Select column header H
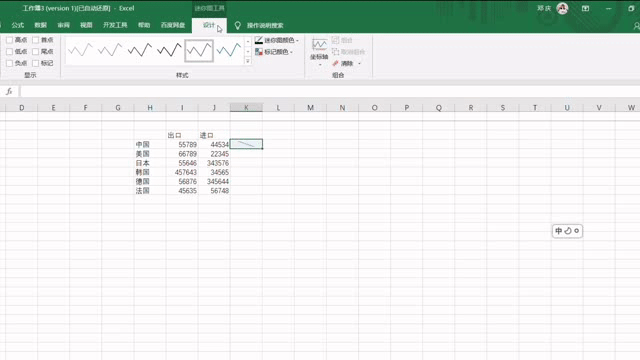This screenshot has width=640, height=360. pyautogui.click(x=150, y=108)
